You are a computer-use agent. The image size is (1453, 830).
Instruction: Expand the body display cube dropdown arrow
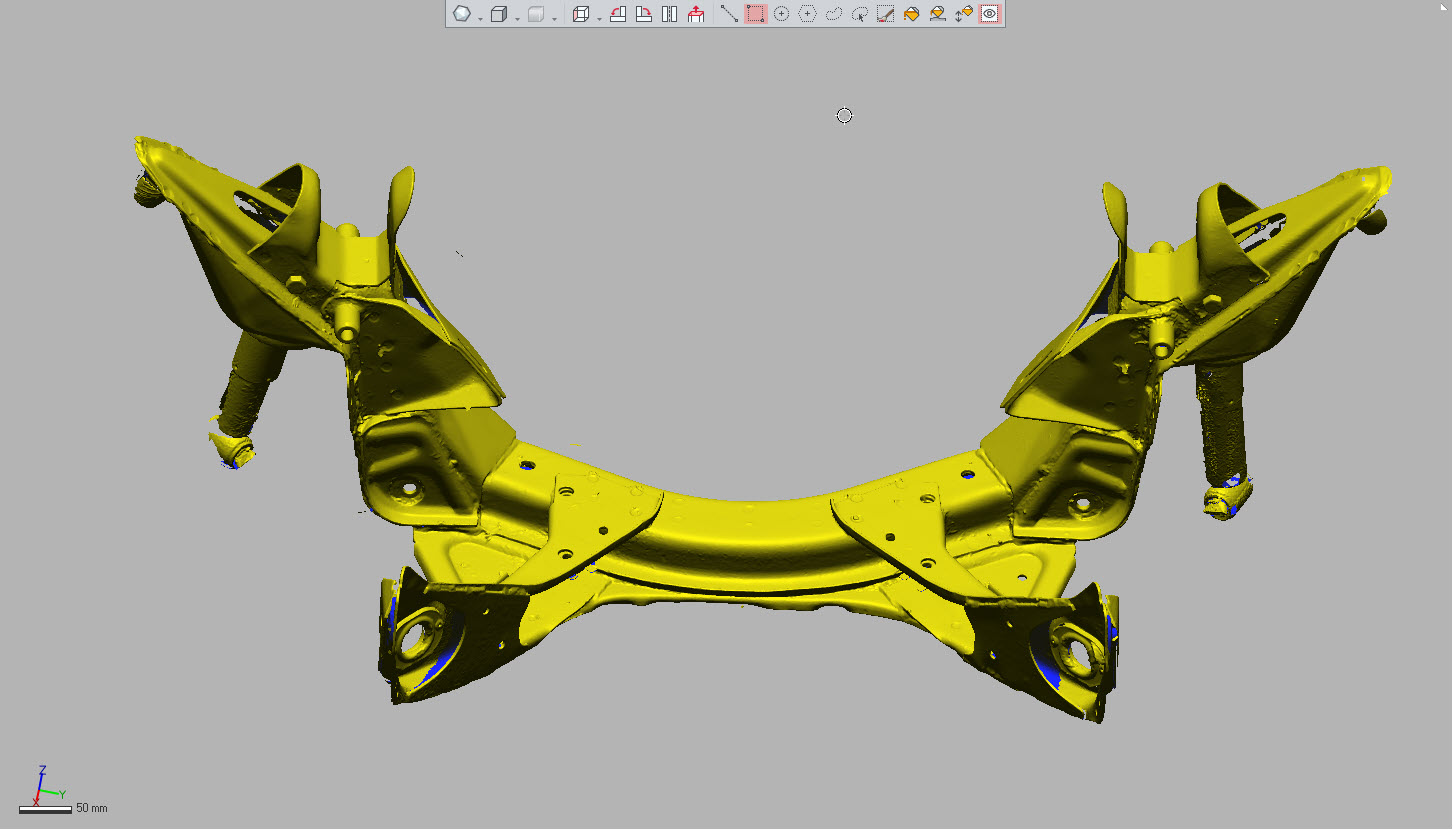coord(518,18)
